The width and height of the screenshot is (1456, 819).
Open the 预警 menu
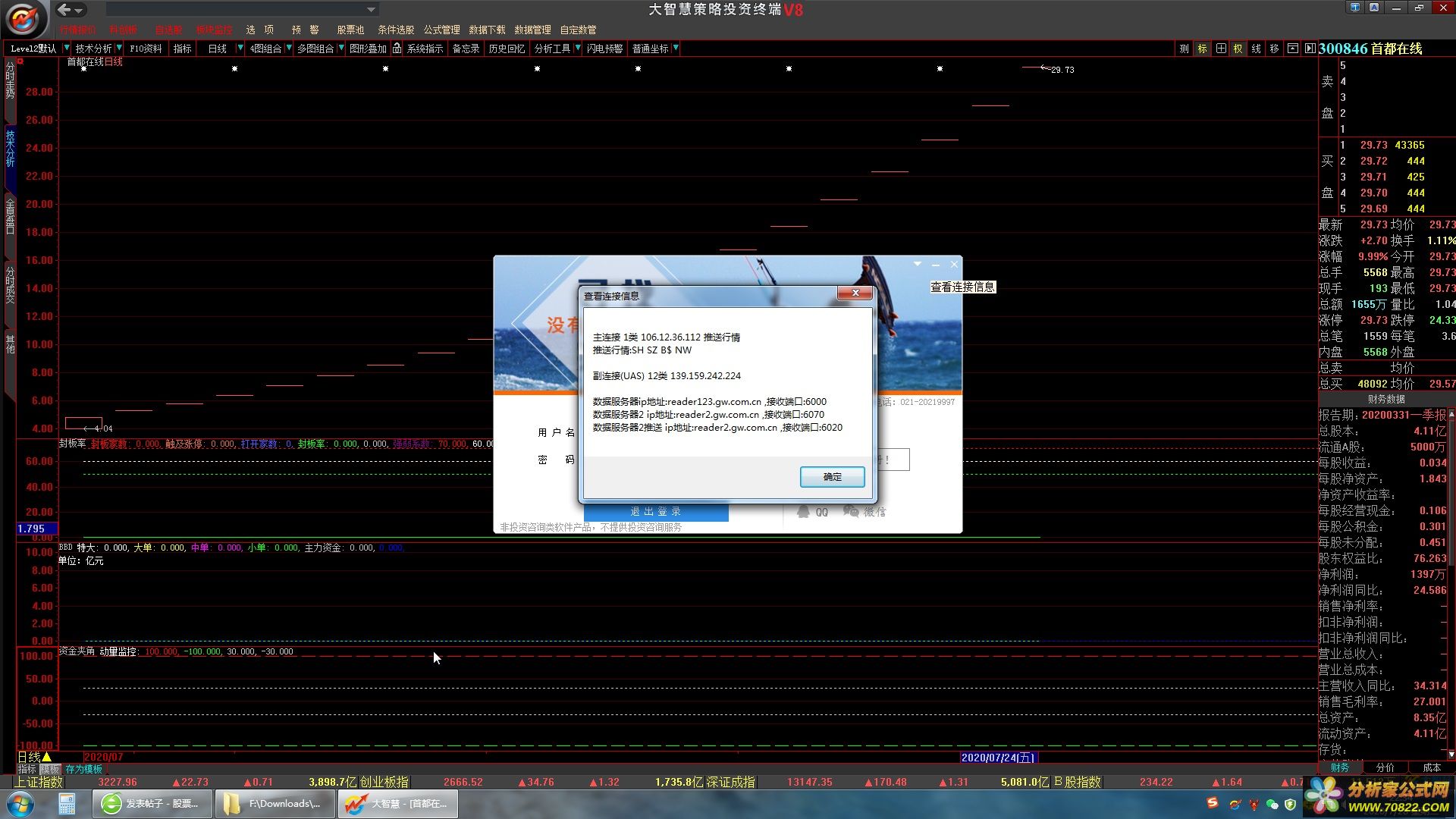[x=306, y=30]
